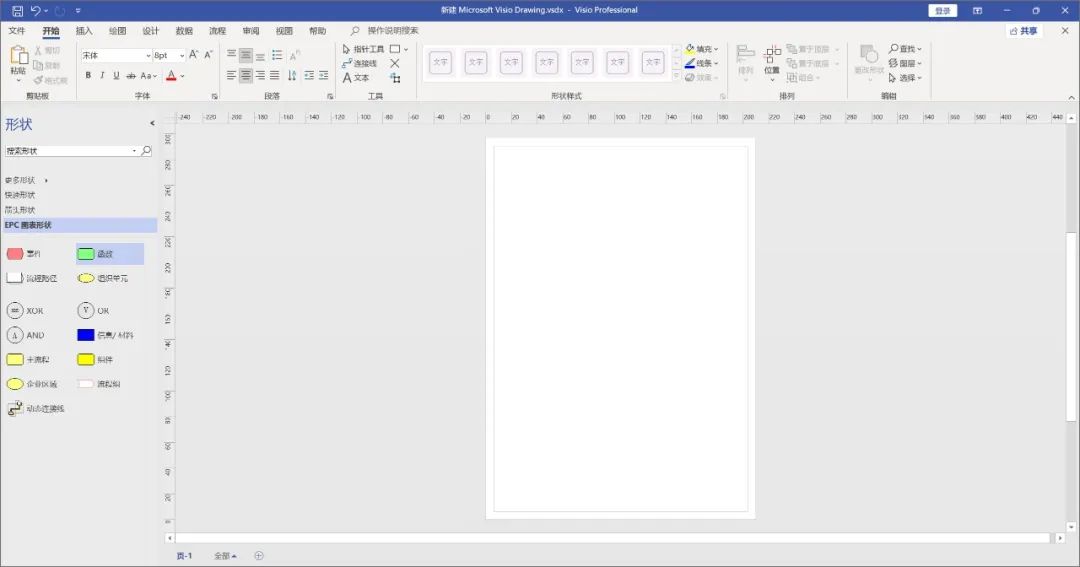The height and width of the screenshot is (567, 1080).
Task: Select the Connector tool (连接线)
Action: coord(360,63)
